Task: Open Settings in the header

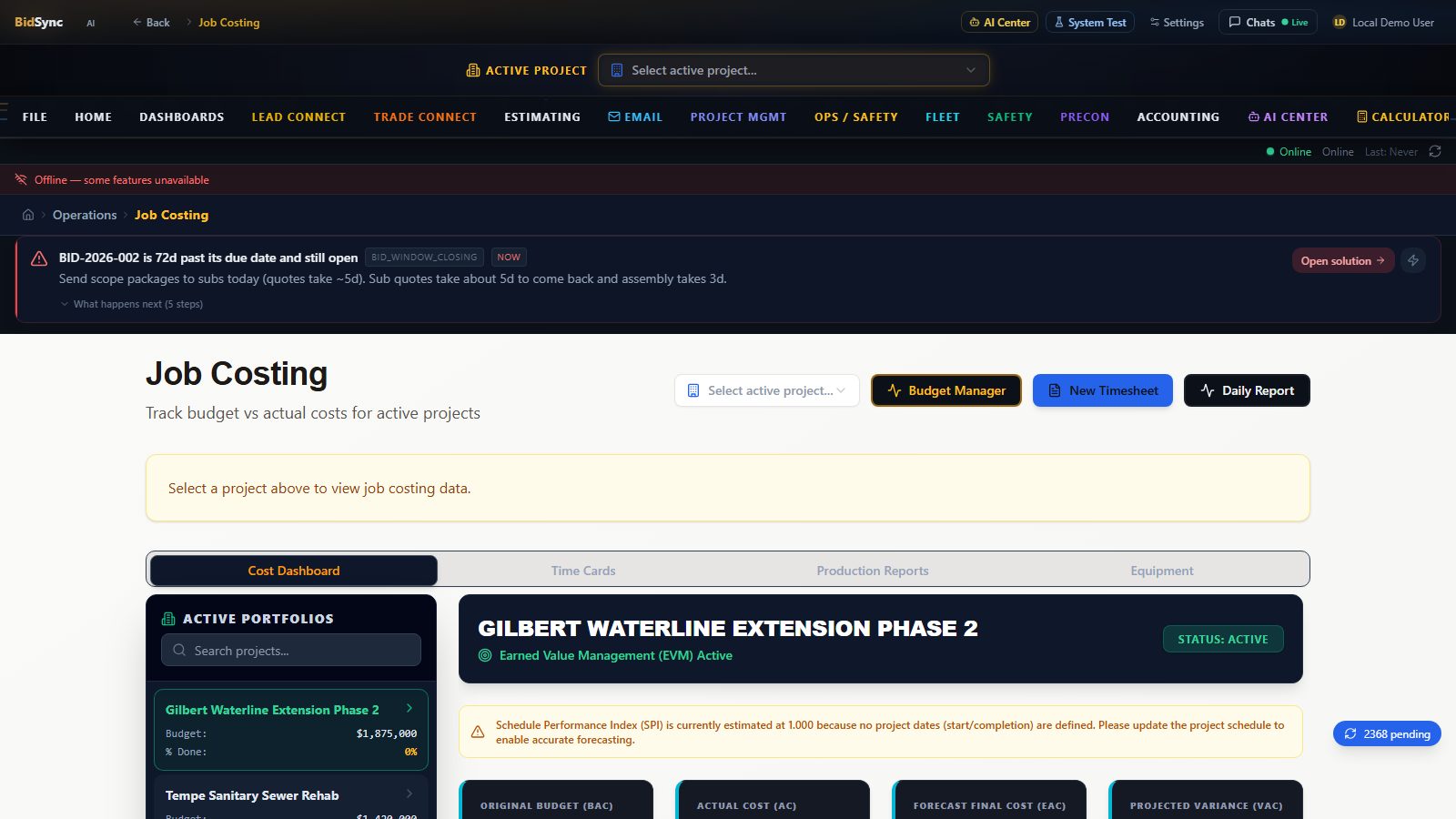Action: click(1176, 22)
